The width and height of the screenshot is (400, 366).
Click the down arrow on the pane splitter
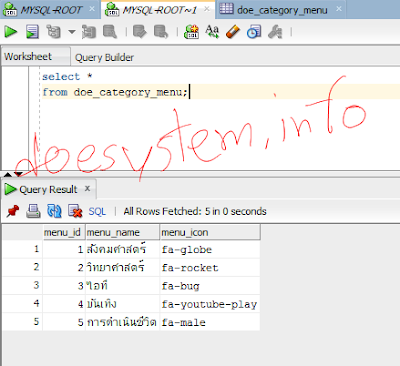pyautogui.click(x=19, y=174)
